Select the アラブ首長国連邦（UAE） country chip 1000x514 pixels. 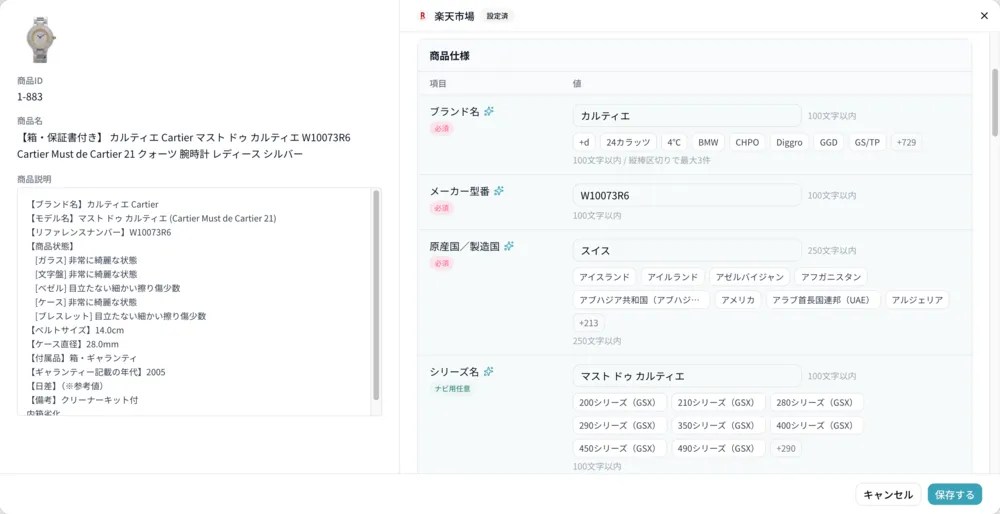[823, 300]
